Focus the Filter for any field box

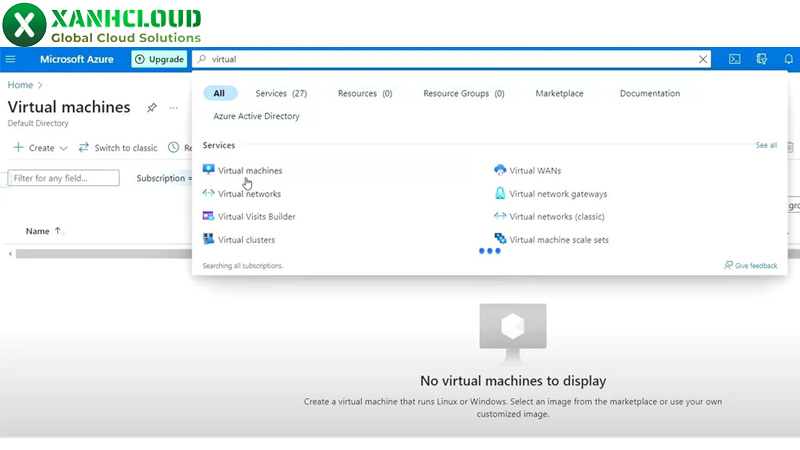coord(64,178)
